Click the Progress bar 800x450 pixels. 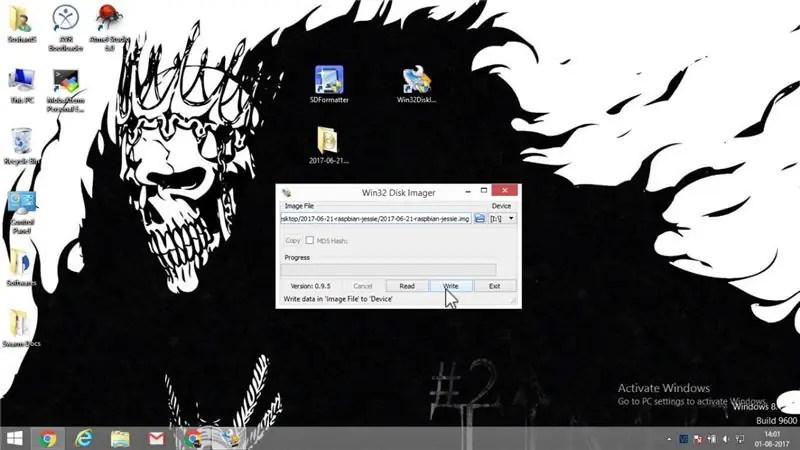pos(388,269)
